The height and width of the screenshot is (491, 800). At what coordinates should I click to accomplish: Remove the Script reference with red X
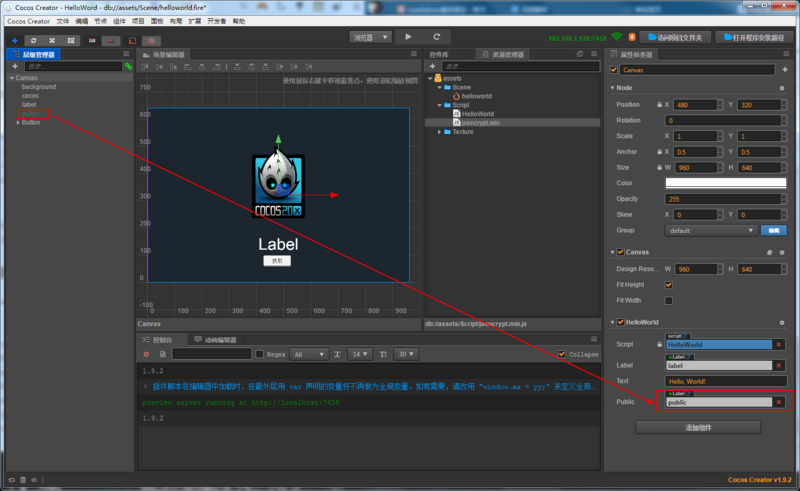(779, 345)
